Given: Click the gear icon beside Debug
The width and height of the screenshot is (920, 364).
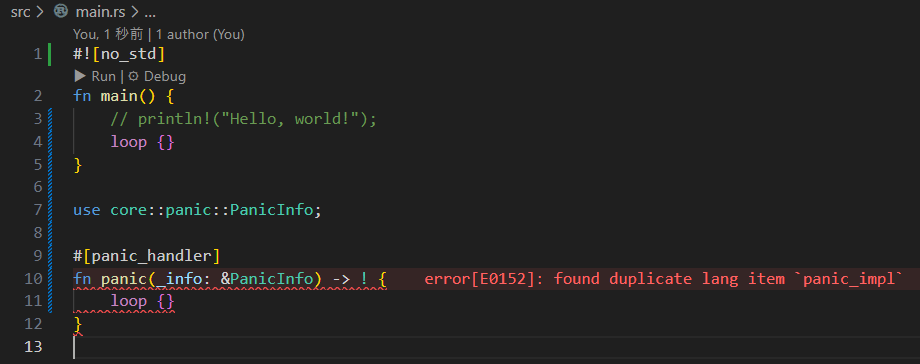Looking at the screenshot, I should click(133, 76).
